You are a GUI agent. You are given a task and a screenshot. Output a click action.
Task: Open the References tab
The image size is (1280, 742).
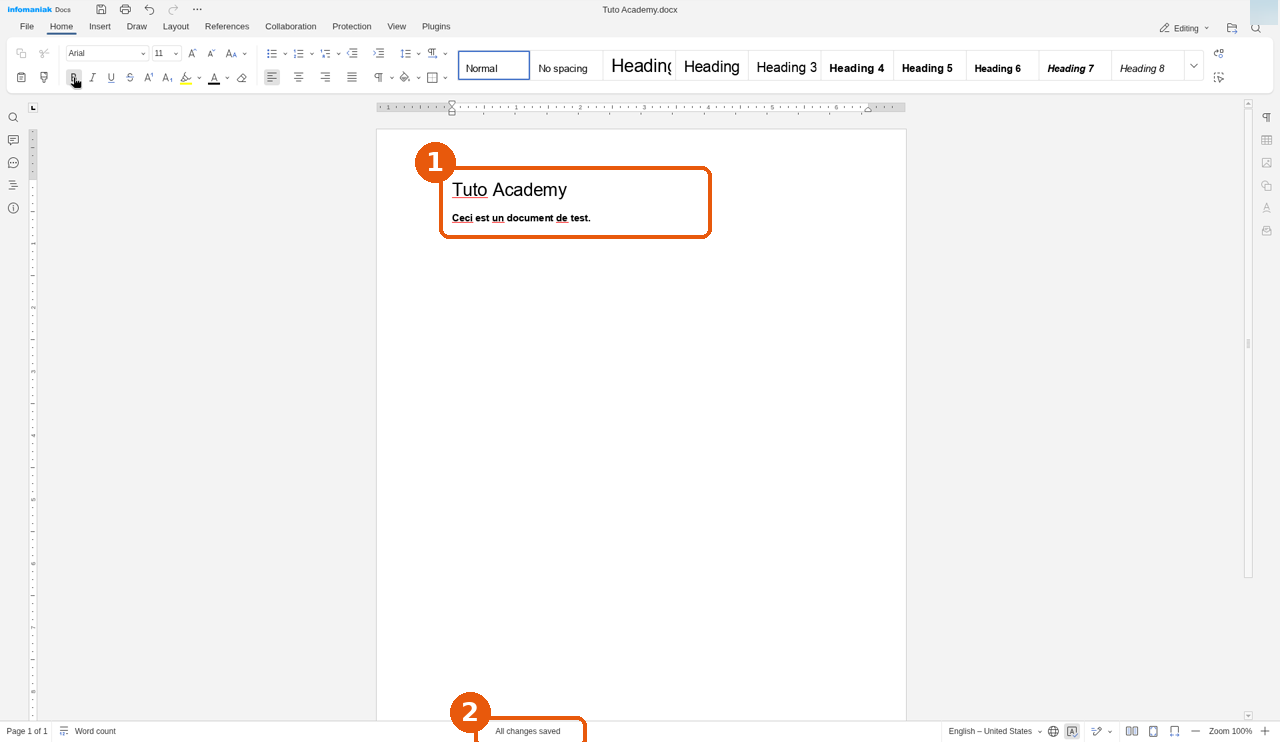click(227, 27)
